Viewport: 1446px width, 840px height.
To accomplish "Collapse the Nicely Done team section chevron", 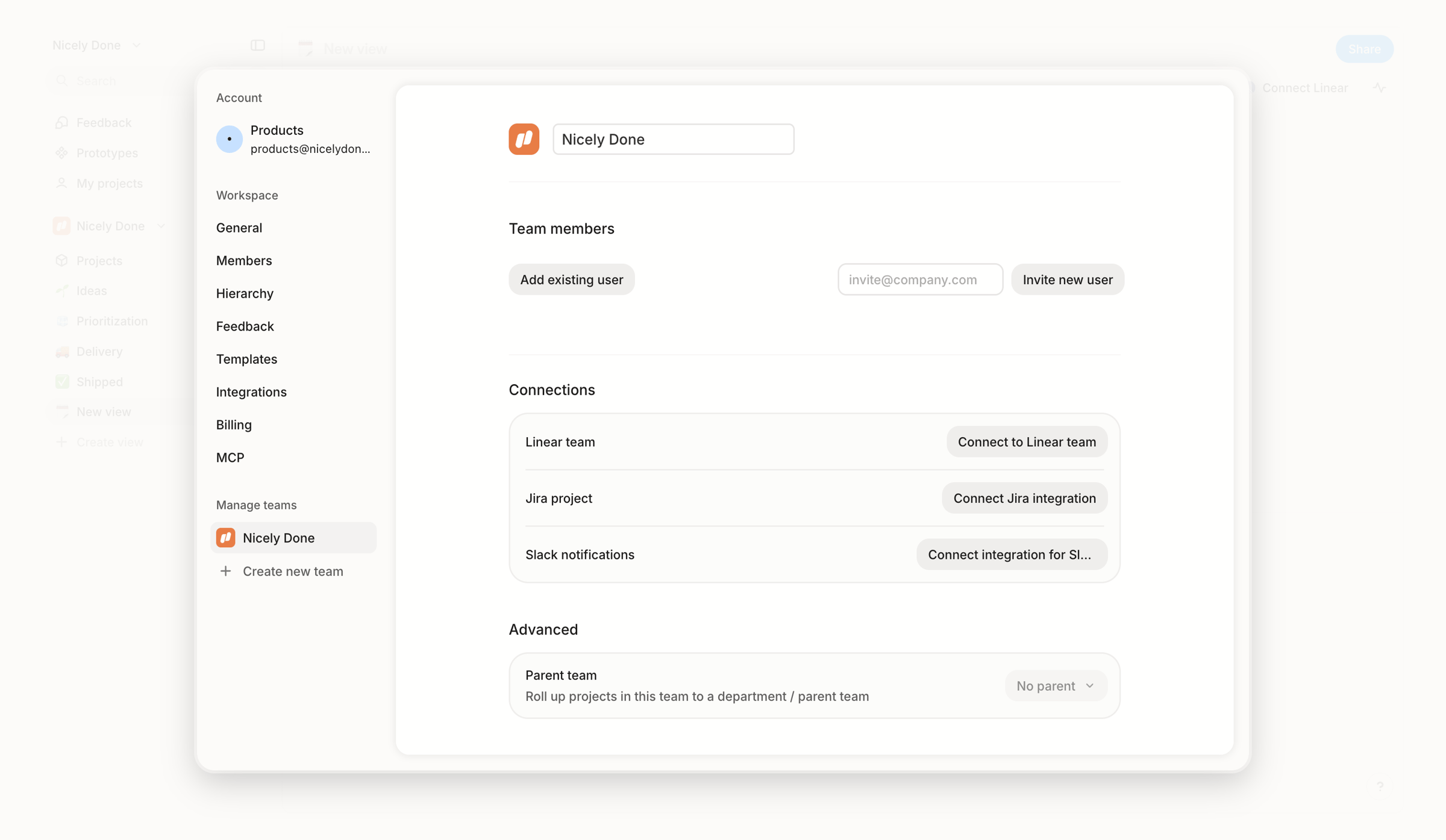I will coord(161,226).
